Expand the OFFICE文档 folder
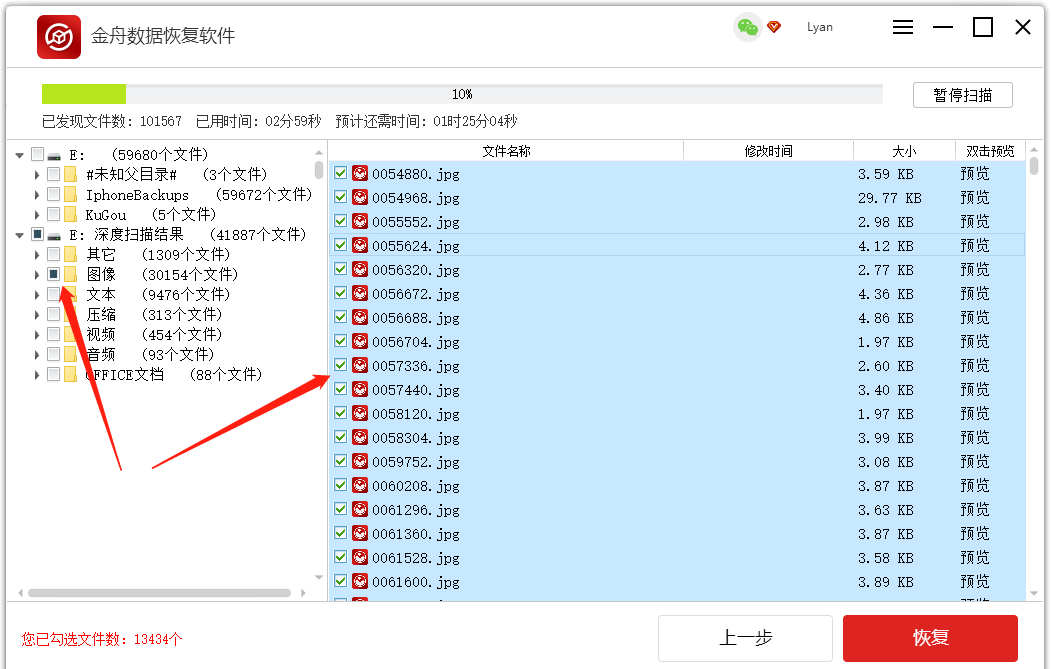Screen dimensions: 1051x669 [37, 375]
